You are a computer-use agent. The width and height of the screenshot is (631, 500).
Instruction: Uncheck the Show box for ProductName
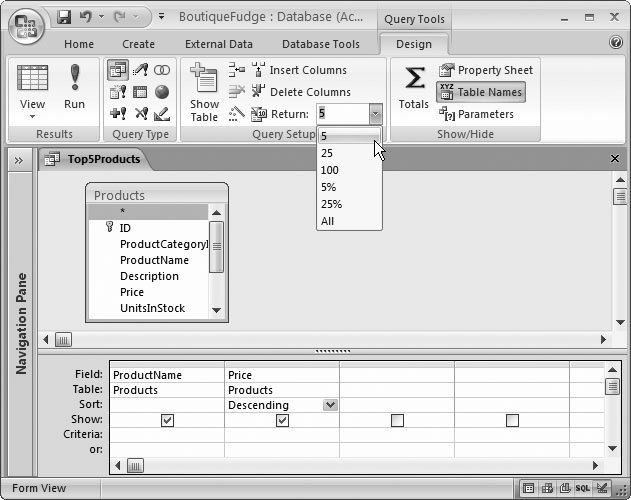click(x=167, y=421)
